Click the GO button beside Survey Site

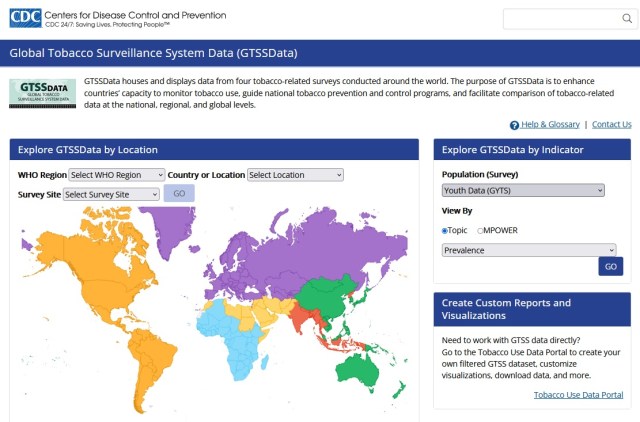(x=179, y=193)
